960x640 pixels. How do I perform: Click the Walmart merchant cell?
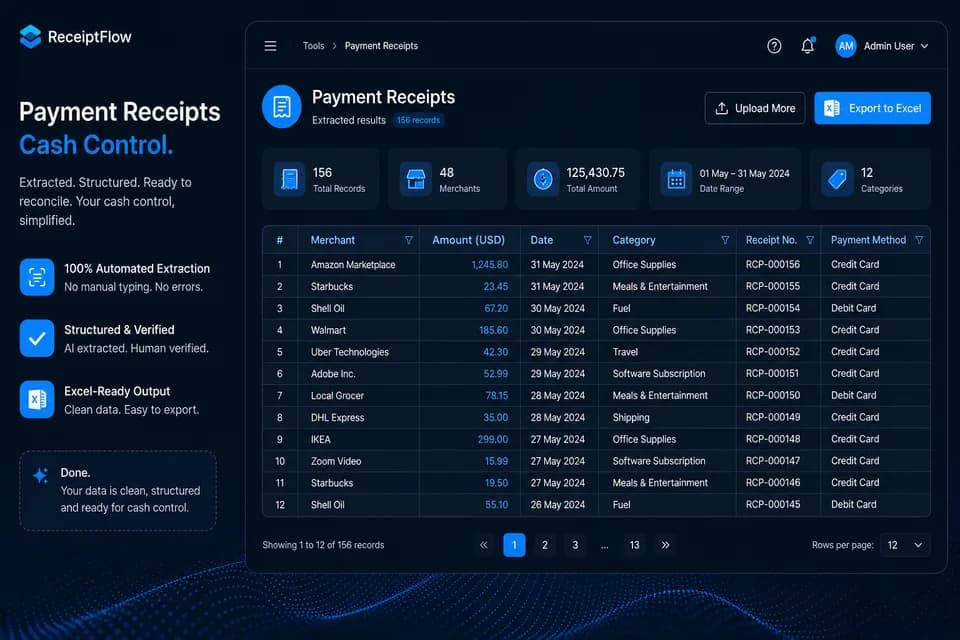click(x=328, y=330)
